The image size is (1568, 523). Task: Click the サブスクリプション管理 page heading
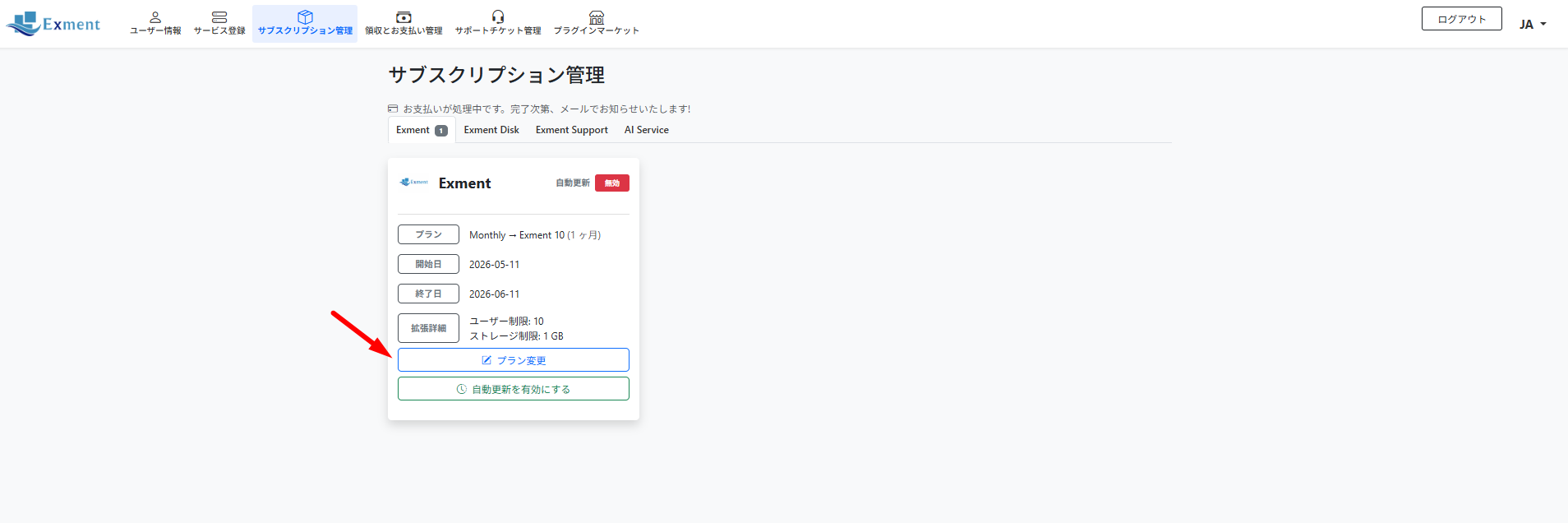click(x=496, y=75)
